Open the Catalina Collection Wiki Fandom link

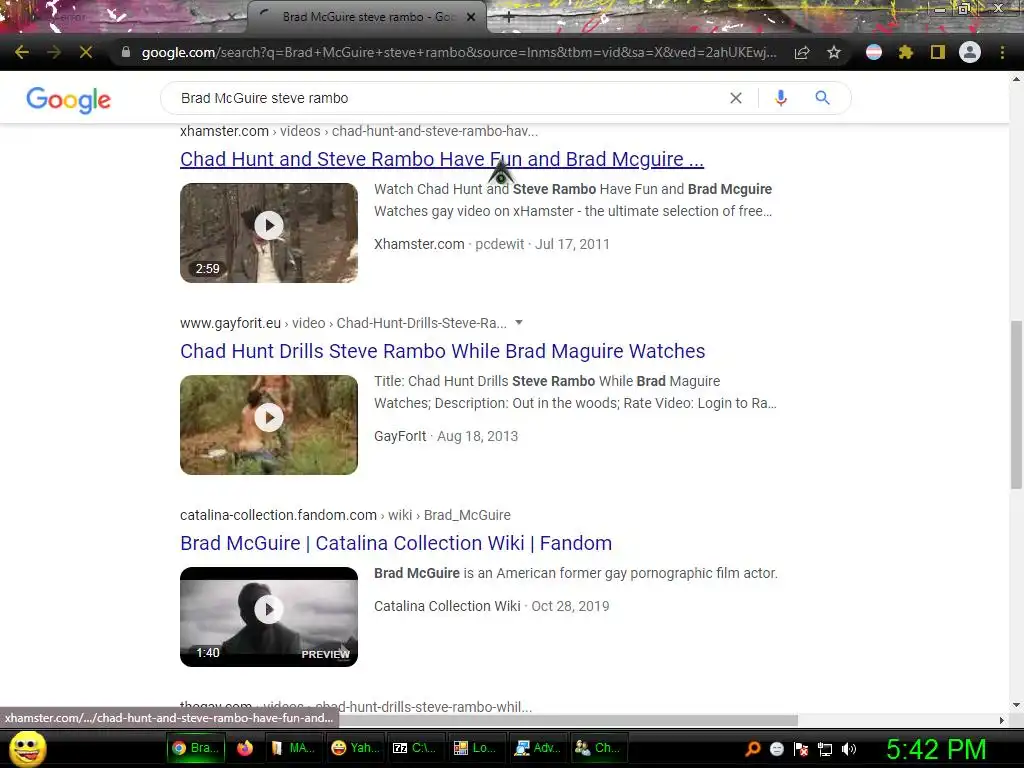[x=396, y=543]
